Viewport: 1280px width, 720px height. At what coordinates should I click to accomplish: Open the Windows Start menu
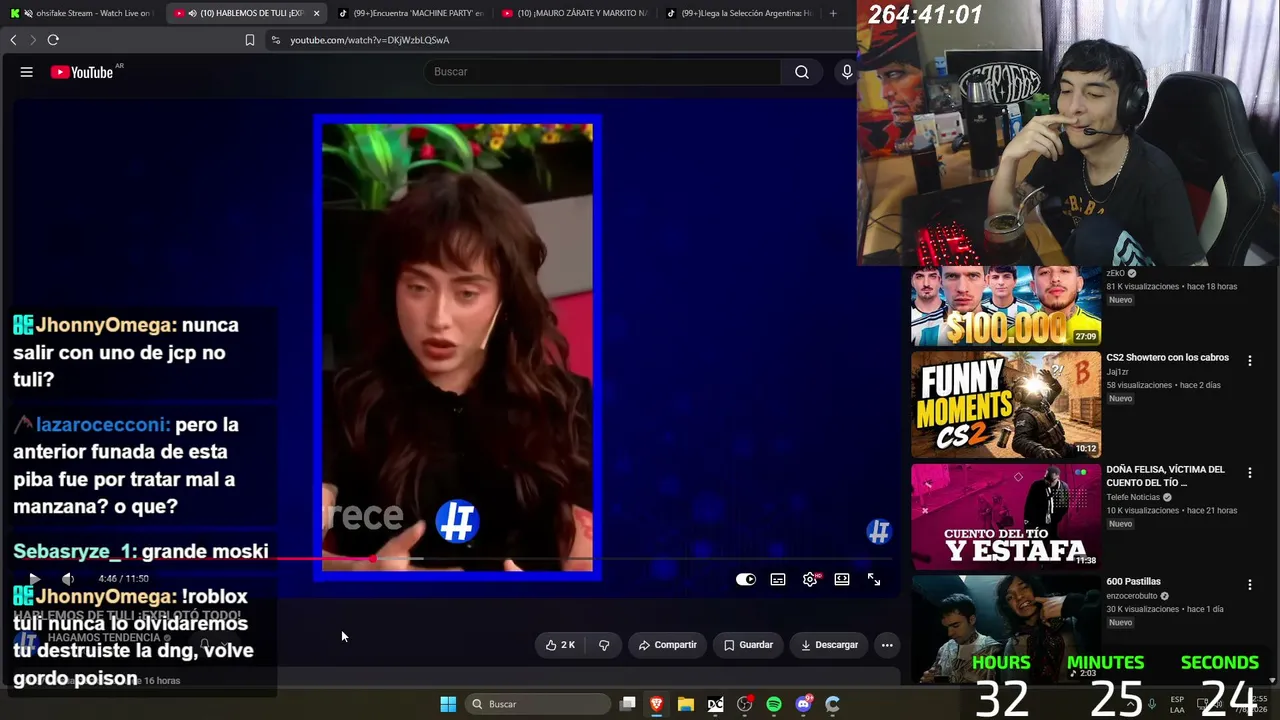point(448,704)
